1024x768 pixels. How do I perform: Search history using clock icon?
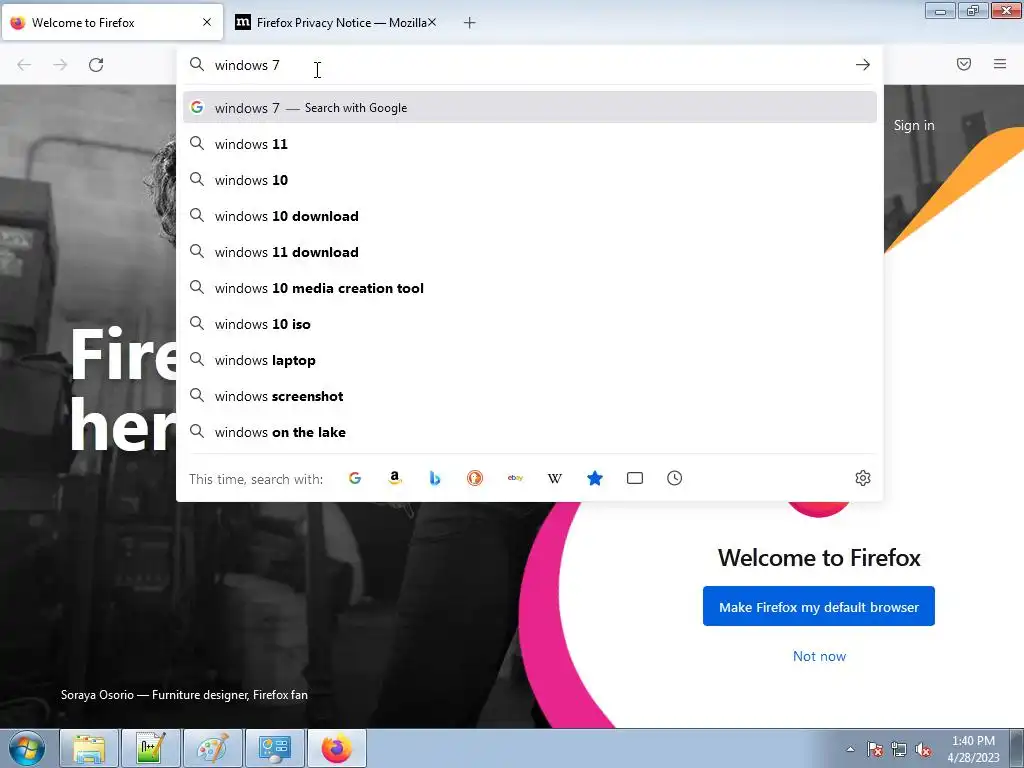675,478
